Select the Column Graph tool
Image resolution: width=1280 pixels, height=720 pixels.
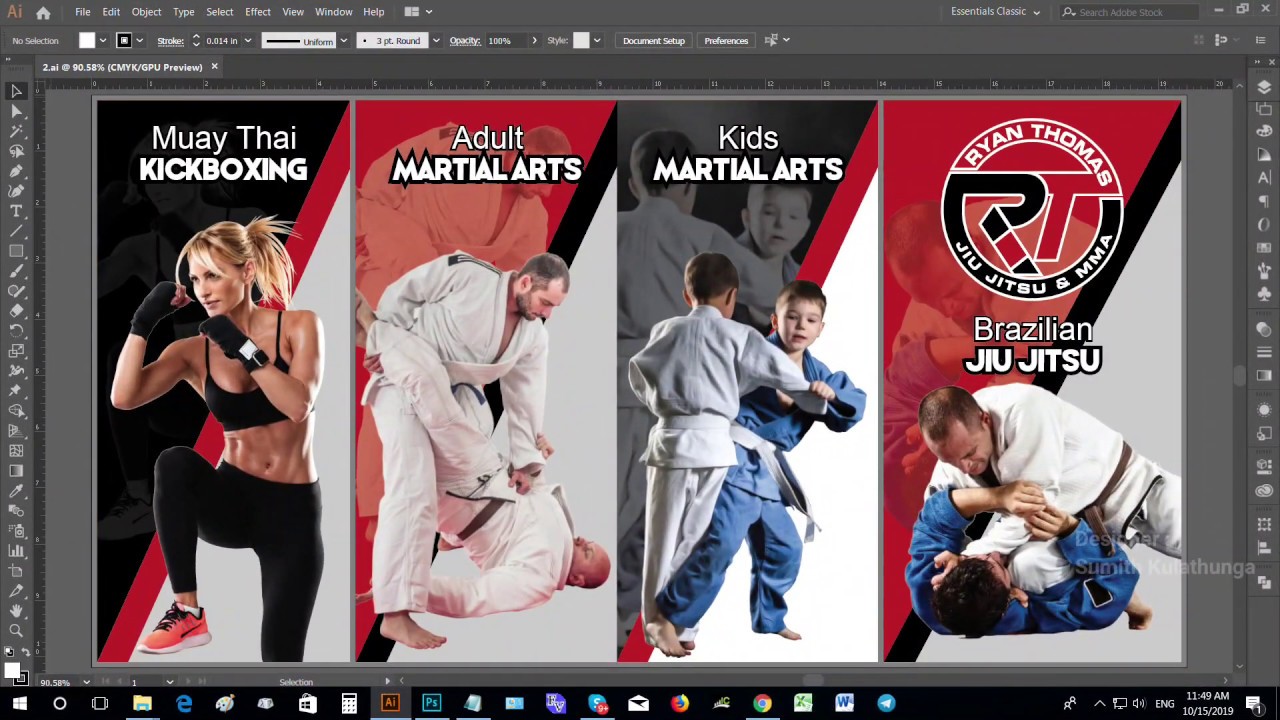(x=16, y=551)
